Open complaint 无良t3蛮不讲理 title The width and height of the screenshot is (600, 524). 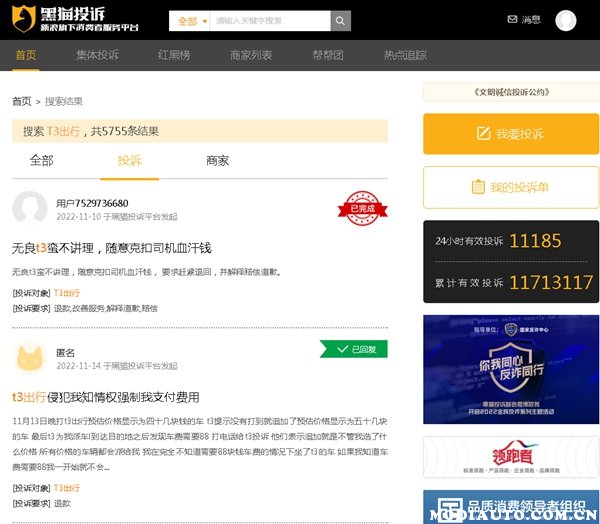(112, 248)
